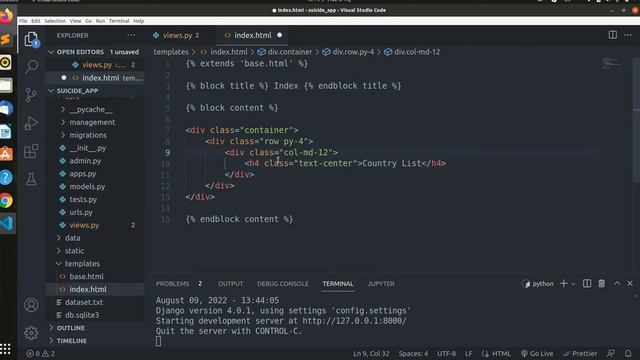The image size is (640, 360).
Task: Open the Search view in activity bar
Action: point(31,67)
